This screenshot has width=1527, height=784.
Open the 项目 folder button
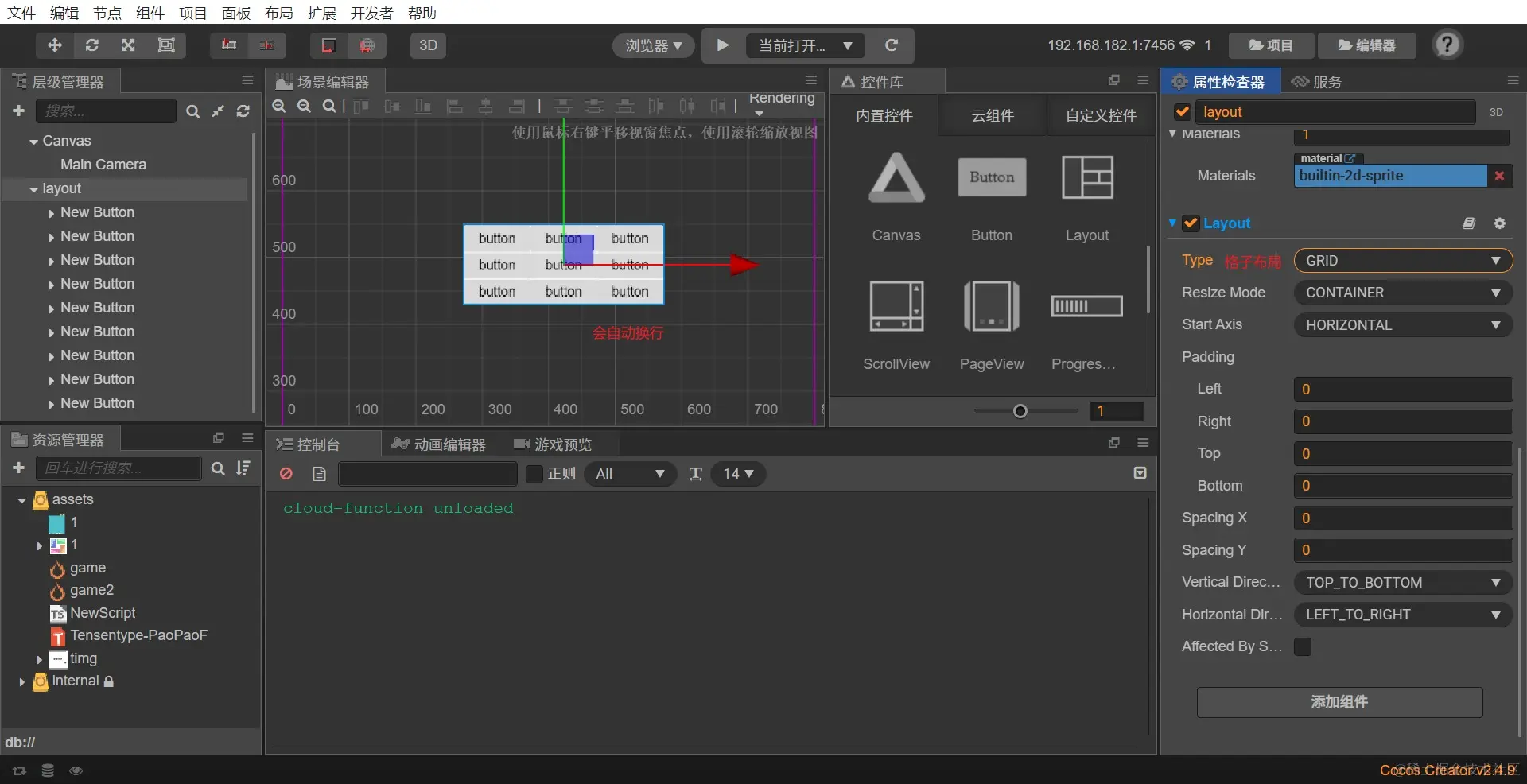[x=1271, y=45]
